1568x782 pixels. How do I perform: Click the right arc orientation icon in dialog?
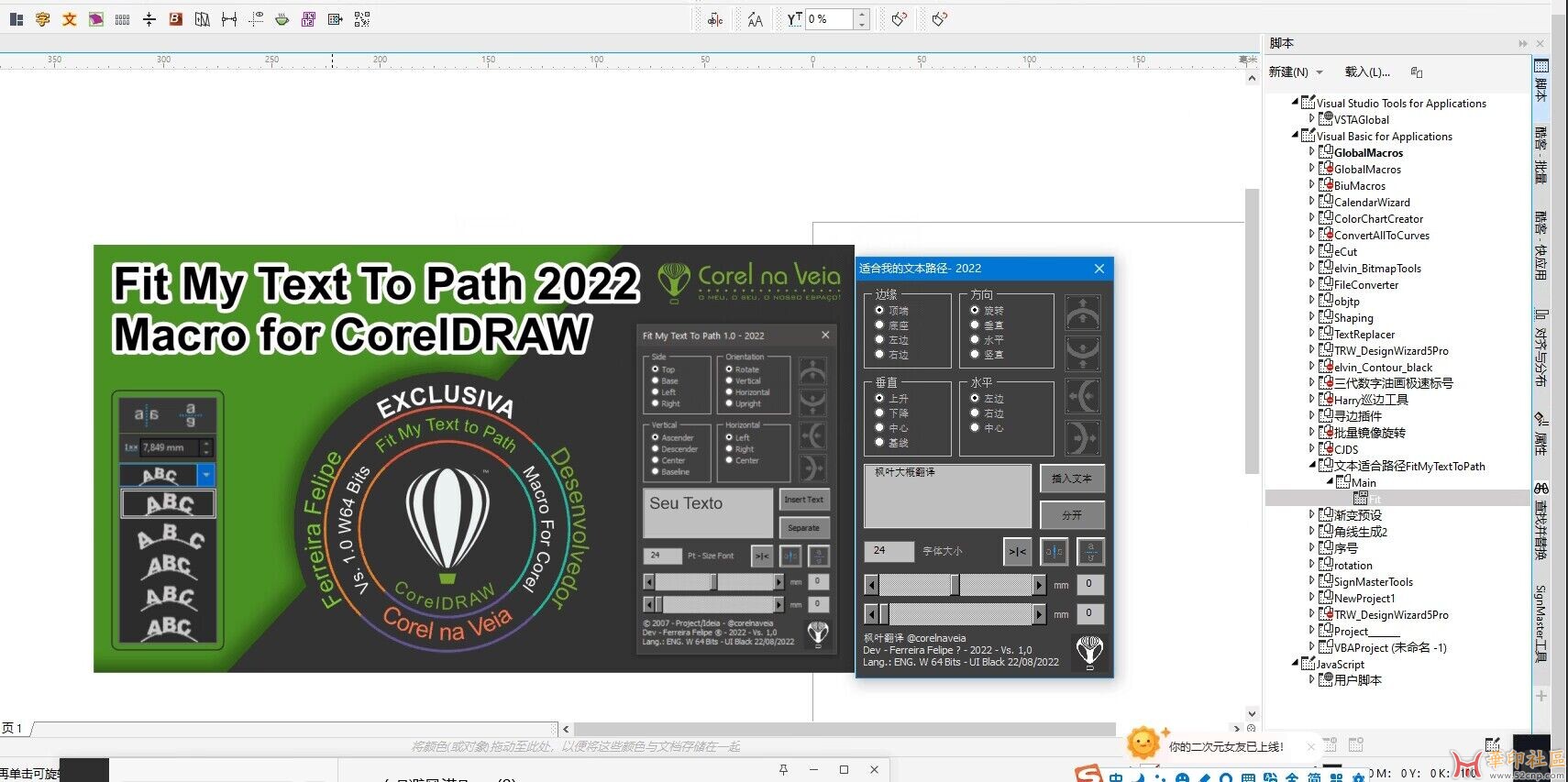click(x=1083, y=437)
